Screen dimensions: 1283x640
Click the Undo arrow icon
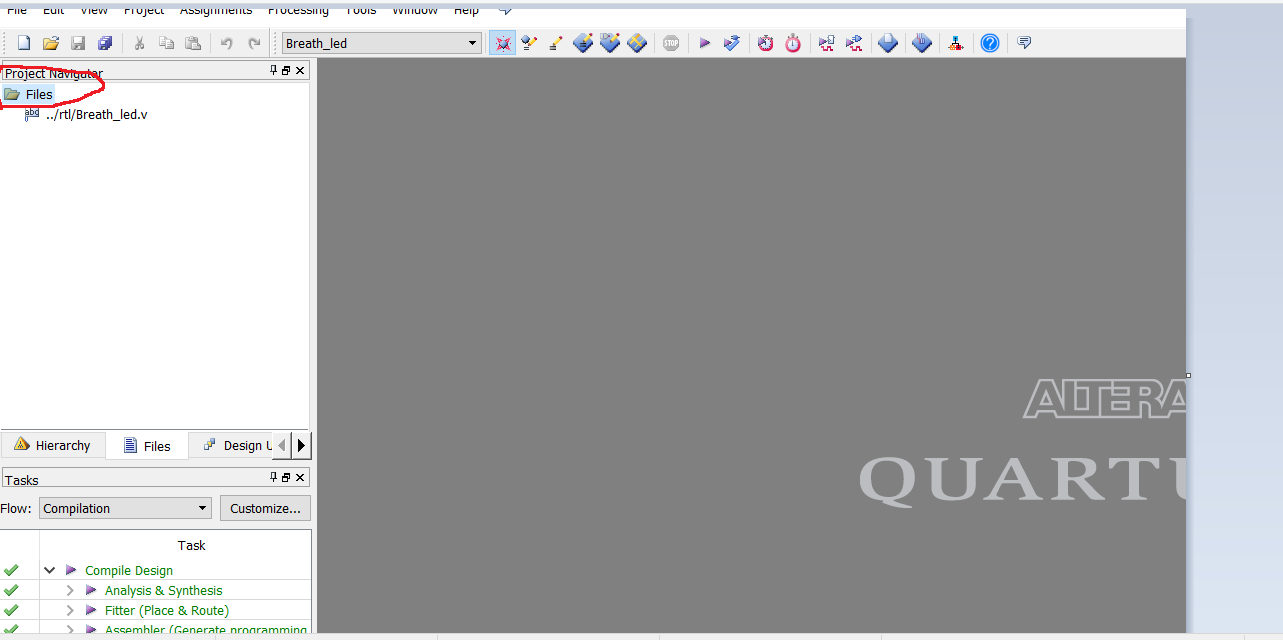tap(228, 43)
